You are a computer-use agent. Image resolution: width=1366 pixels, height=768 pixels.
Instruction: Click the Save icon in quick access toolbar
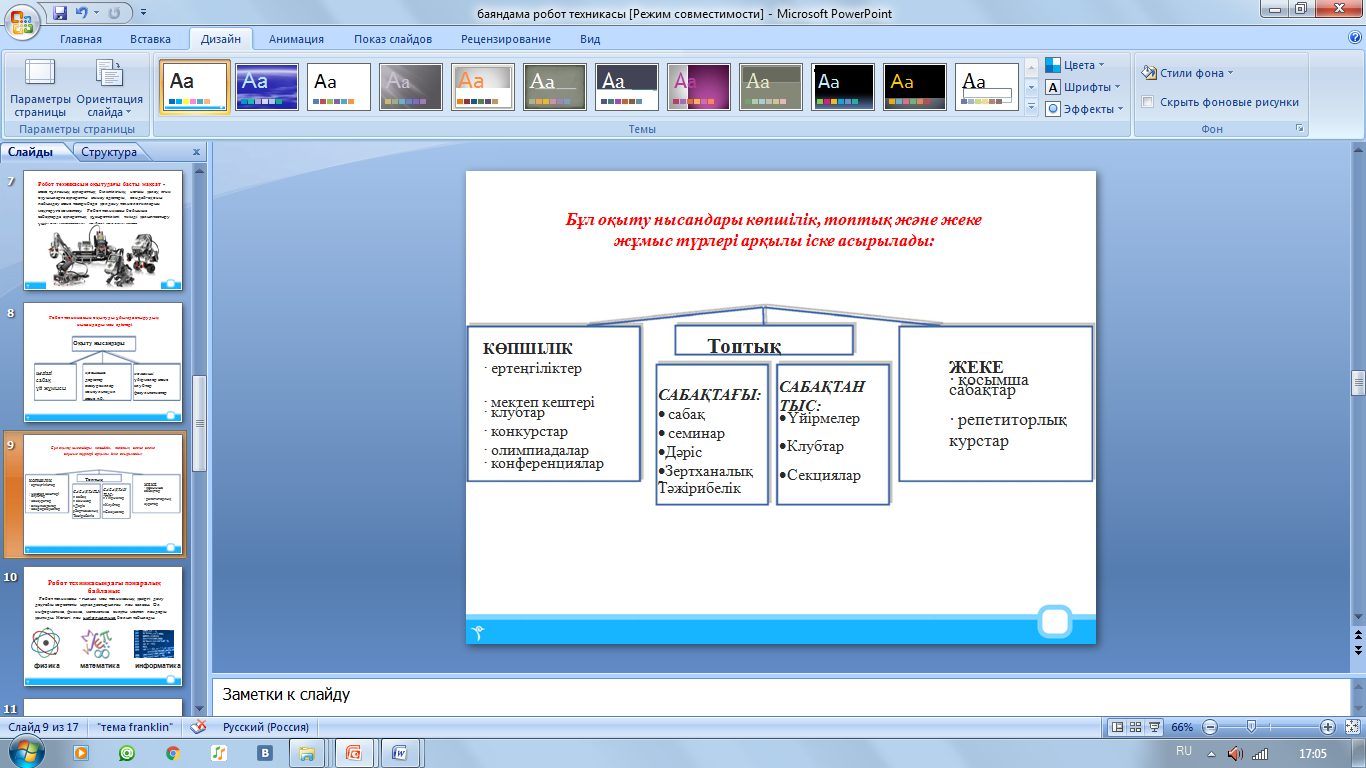coord(60,14)
